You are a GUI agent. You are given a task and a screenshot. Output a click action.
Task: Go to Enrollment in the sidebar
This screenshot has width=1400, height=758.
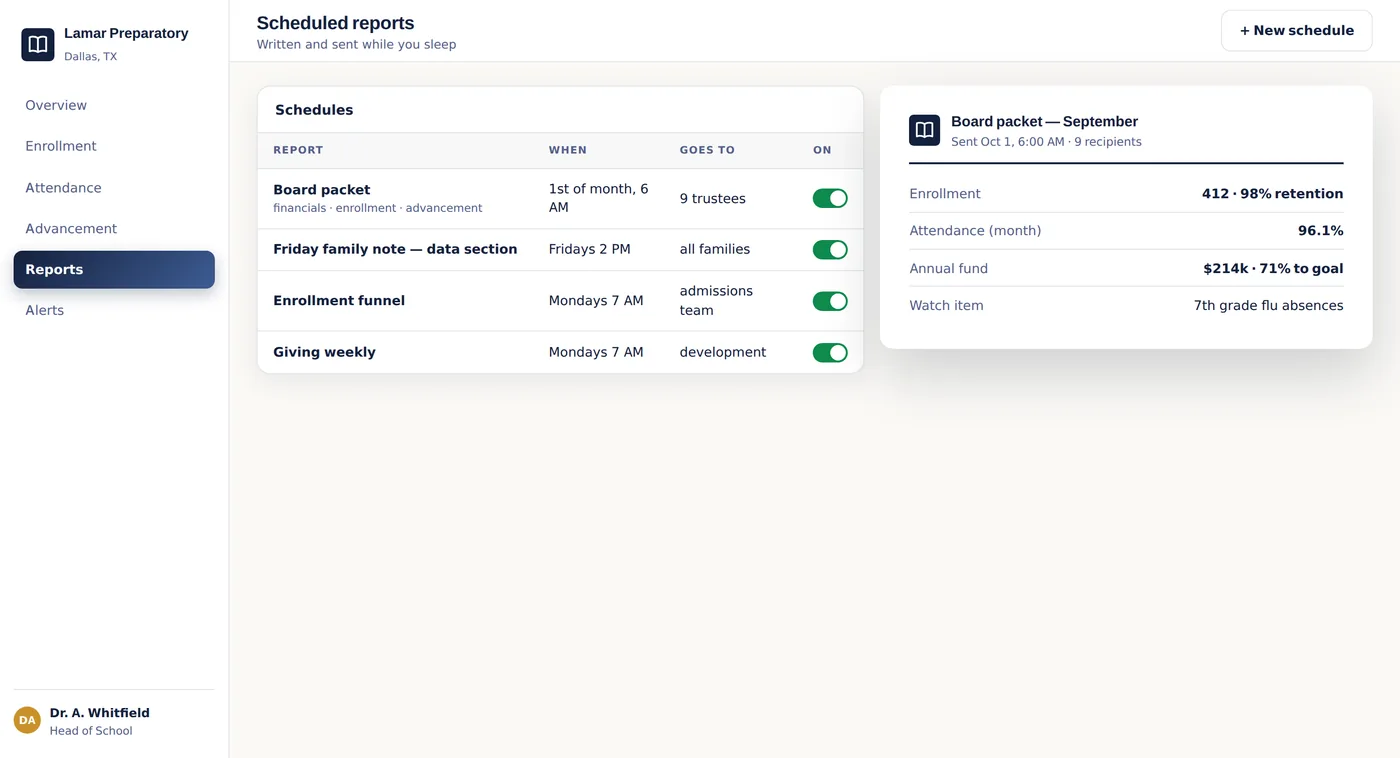(114, 146)
